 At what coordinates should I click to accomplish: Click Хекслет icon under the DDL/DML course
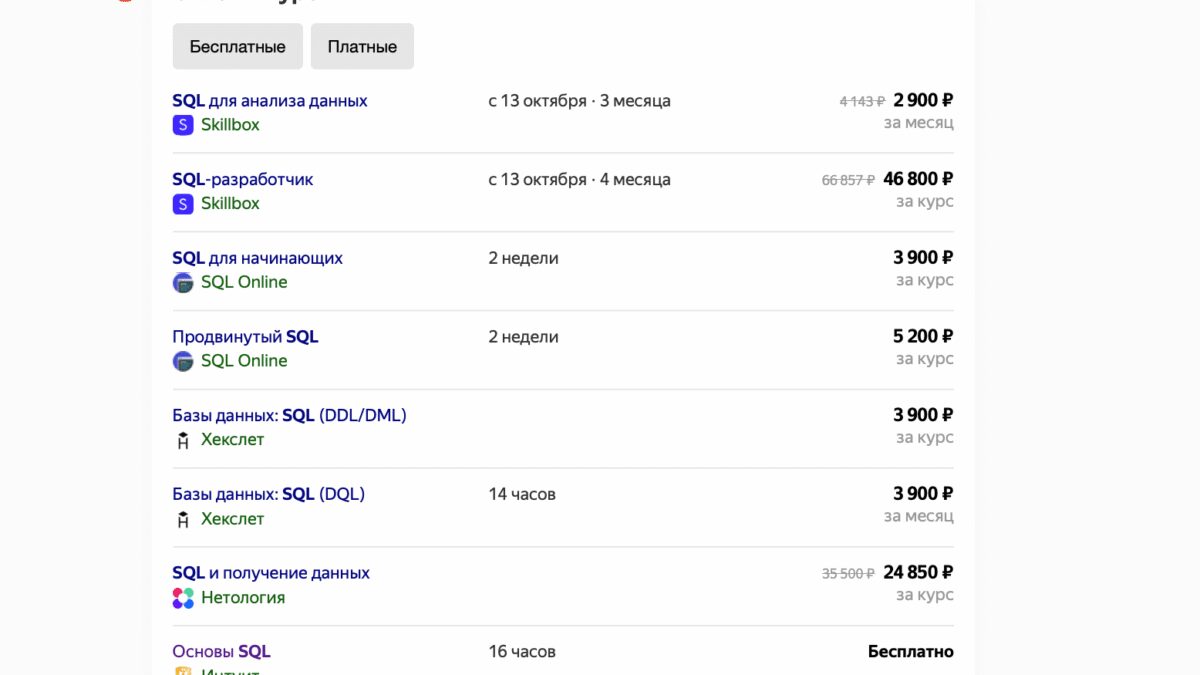coord(183,440)
